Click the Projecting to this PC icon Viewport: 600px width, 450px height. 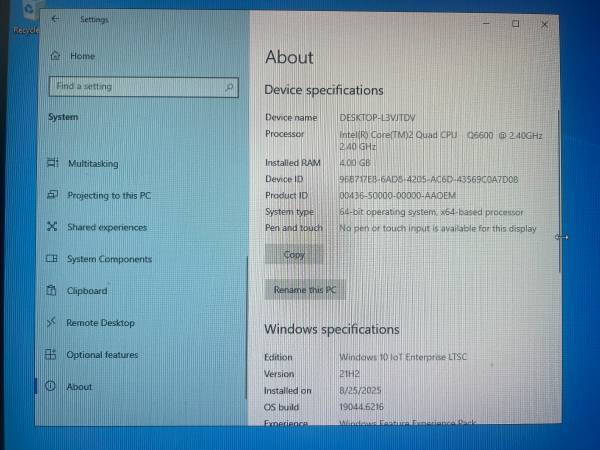(52, 196)
